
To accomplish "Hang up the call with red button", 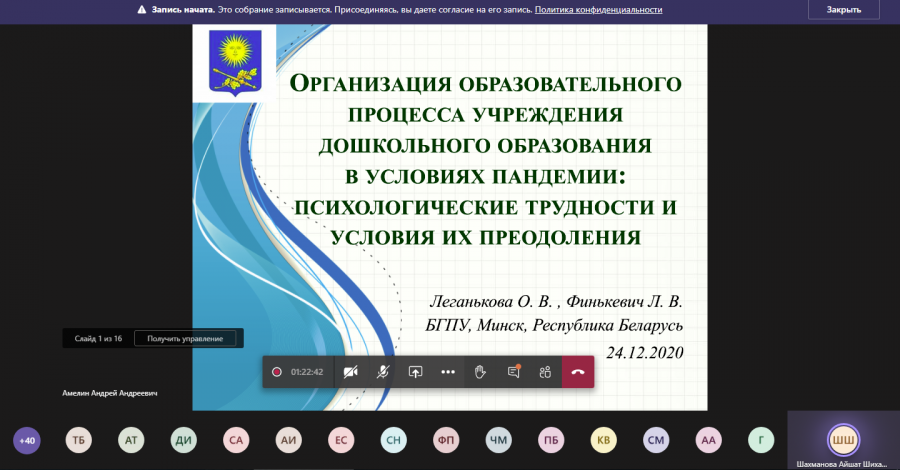I will 578,372.
